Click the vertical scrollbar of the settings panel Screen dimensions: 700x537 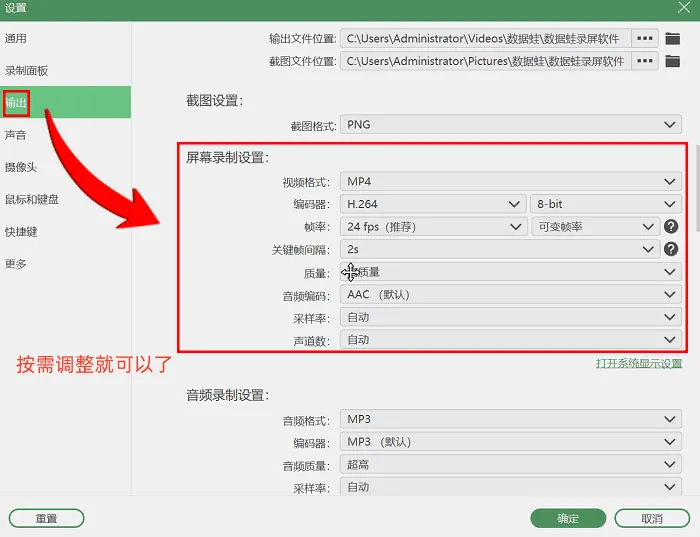tap(697, 188)
